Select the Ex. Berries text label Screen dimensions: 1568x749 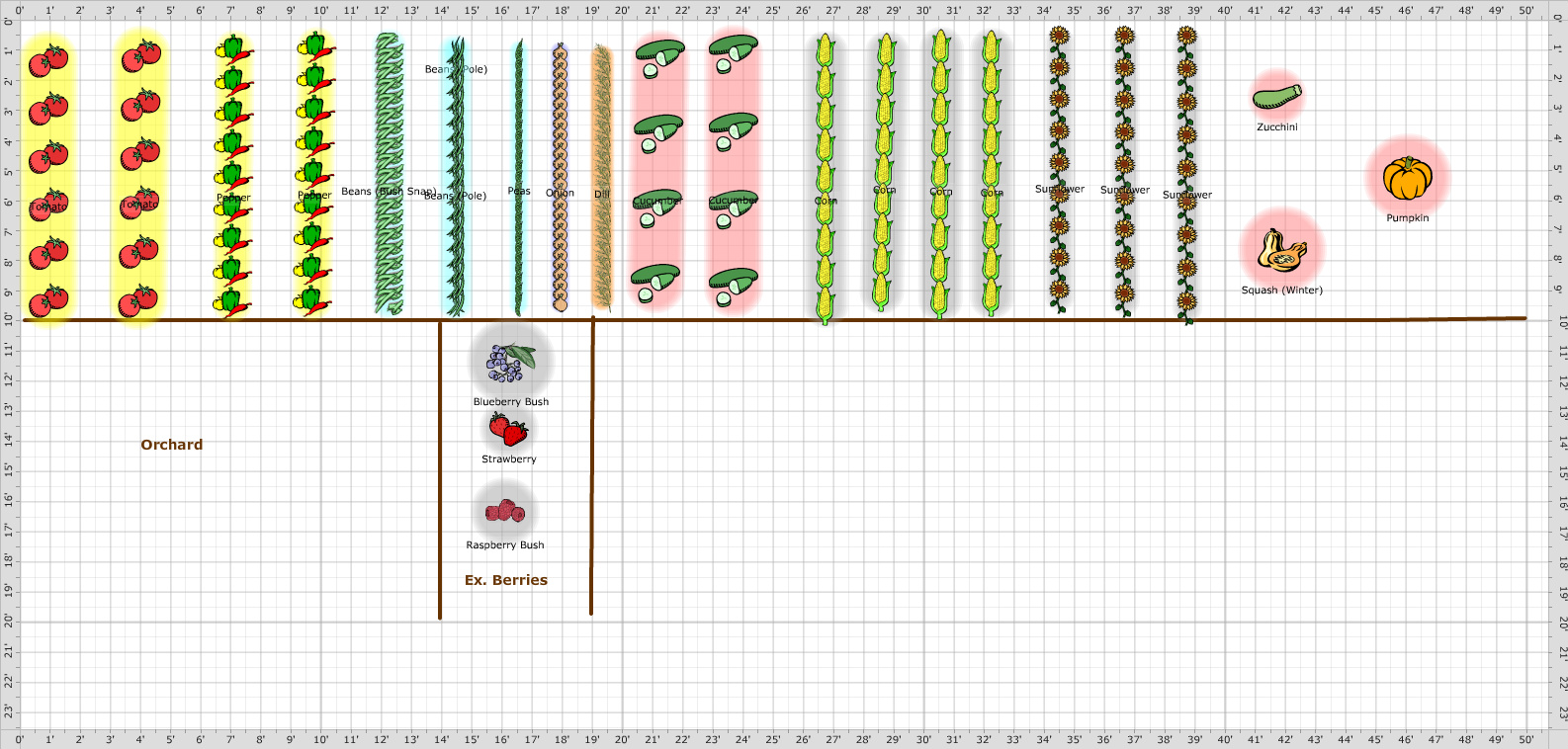[x=505, y=580]
